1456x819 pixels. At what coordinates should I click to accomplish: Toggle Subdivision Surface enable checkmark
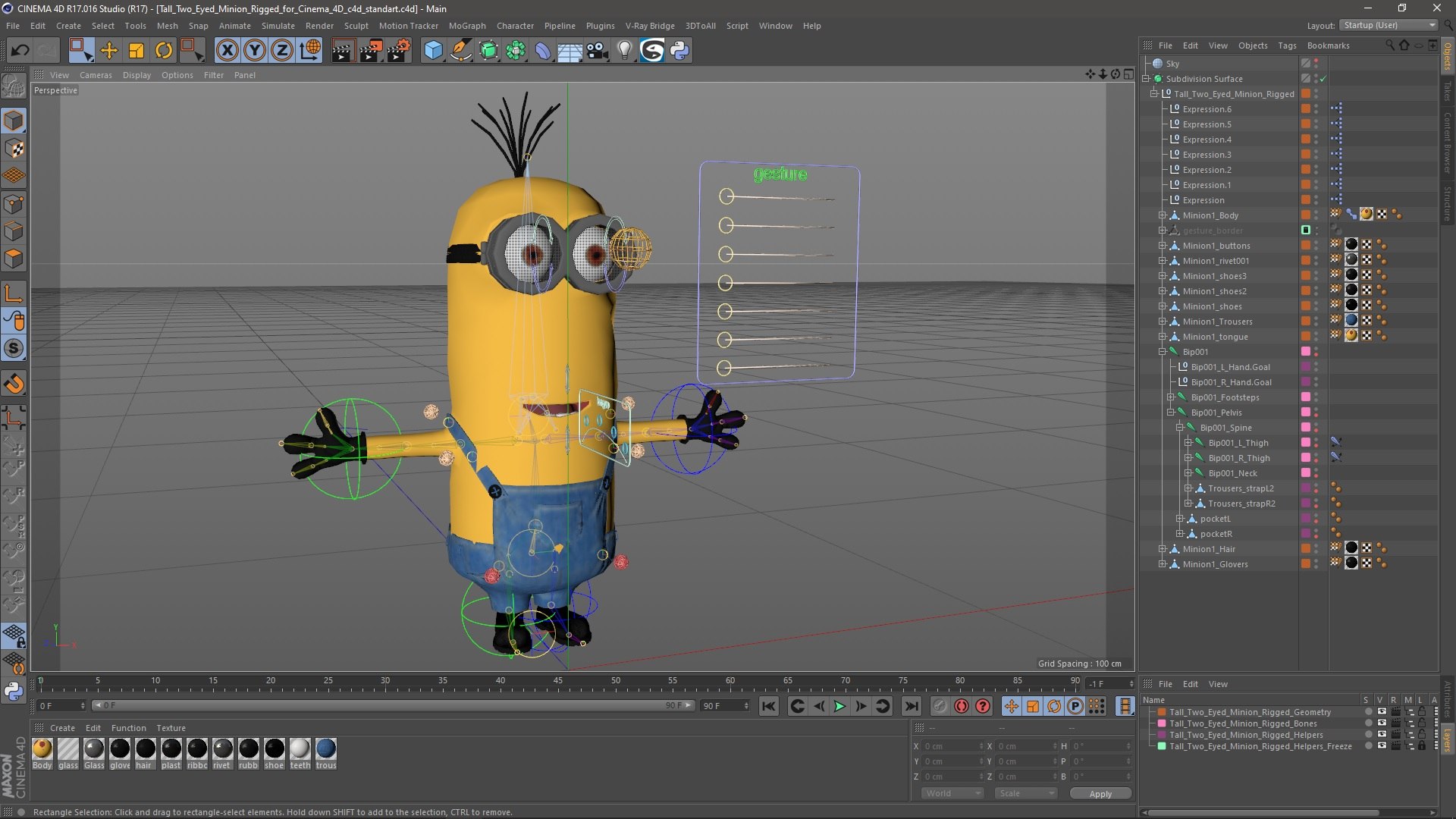pyautogui.click(x=1323, y=79)
